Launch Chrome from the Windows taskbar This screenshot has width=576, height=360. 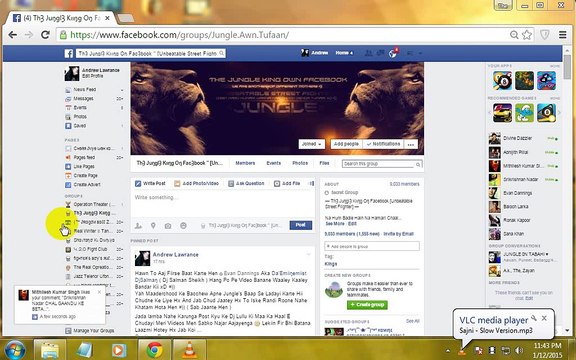[155, 349]
